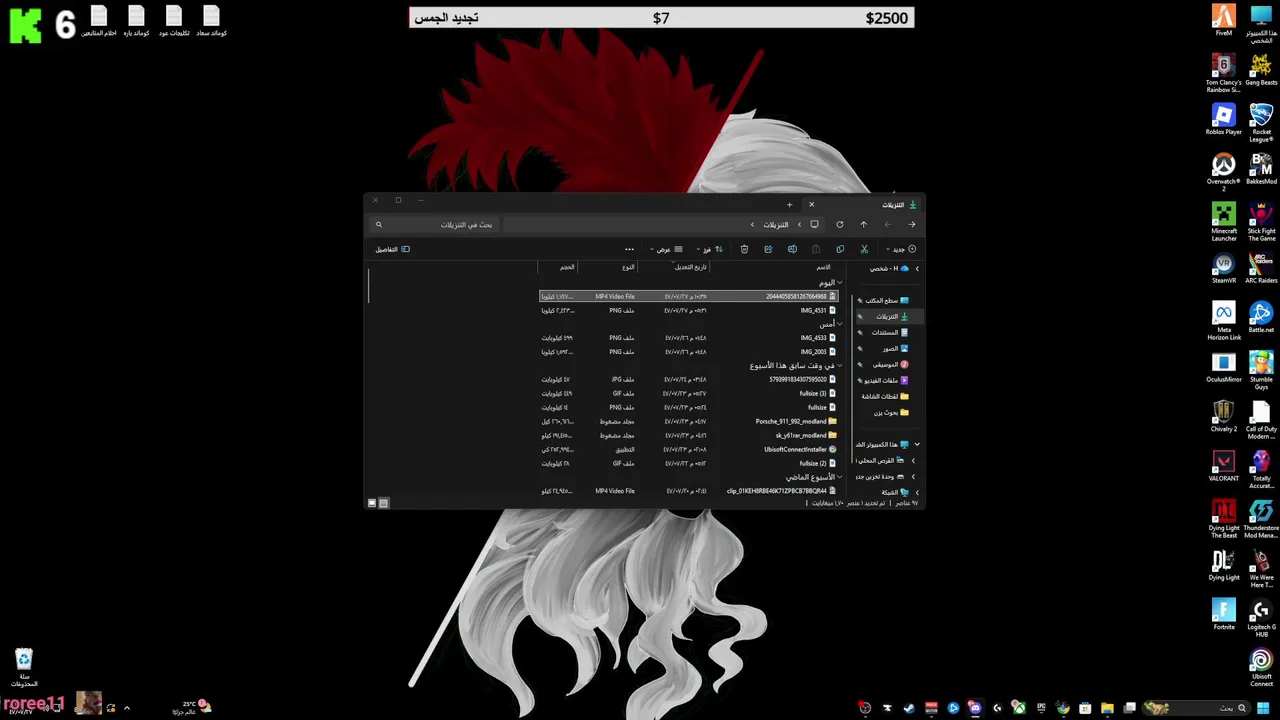Open Rocket League desktop icon
Screen dimensions: 1280x720
(x=1261, y=122)
